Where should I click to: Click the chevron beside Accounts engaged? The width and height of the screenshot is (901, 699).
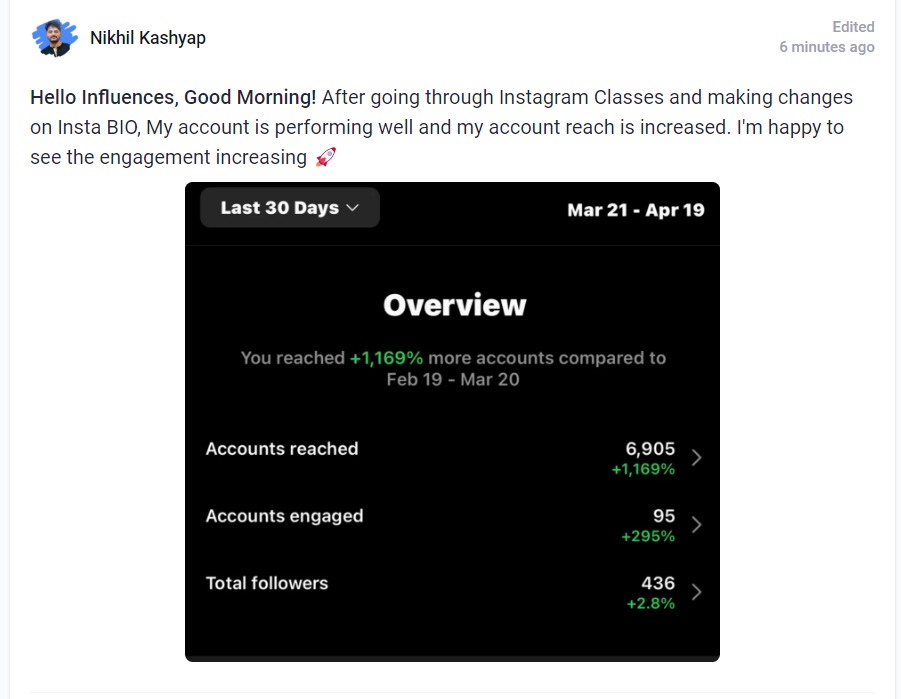click(696, 525)
